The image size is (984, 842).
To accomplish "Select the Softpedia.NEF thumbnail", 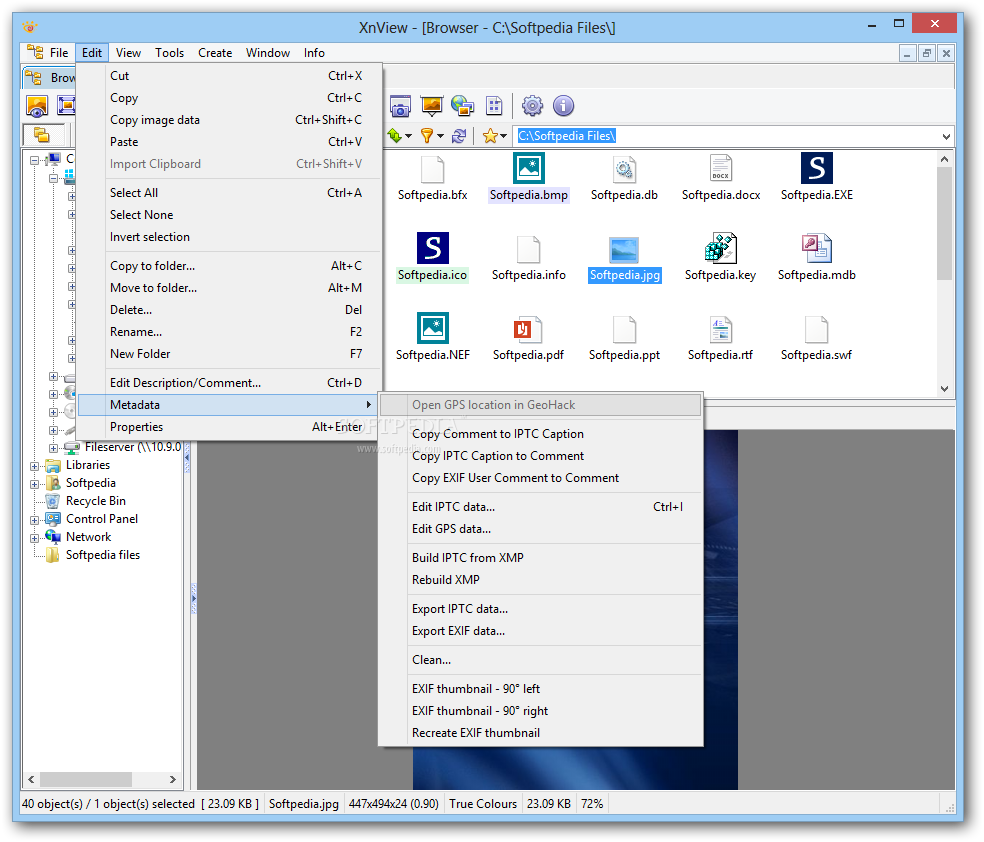I will 432,328.
